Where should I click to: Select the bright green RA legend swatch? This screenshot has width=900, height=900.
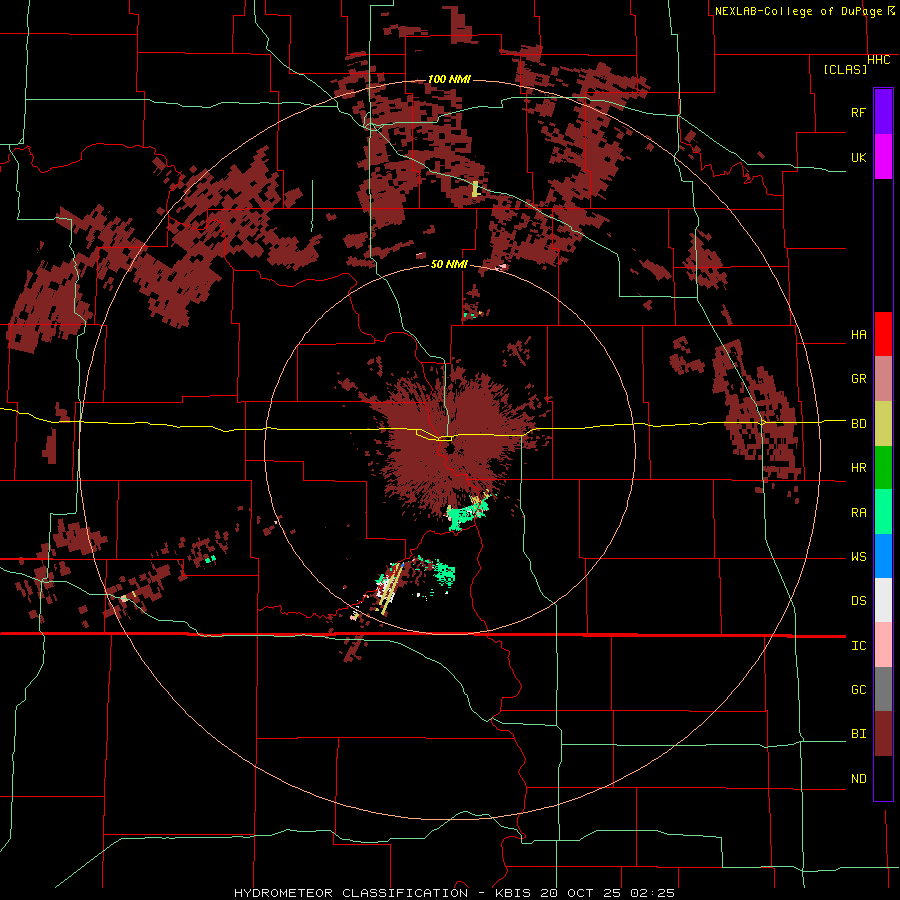click(x=883, y=512)
